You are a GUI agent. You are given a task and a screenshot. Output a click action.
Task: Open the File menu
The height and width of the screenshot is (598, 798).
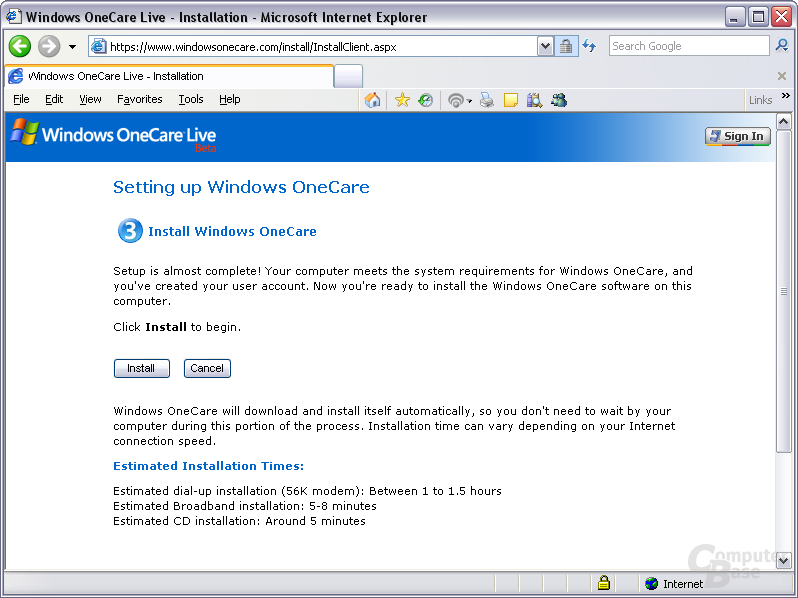(x=21, y=99)
